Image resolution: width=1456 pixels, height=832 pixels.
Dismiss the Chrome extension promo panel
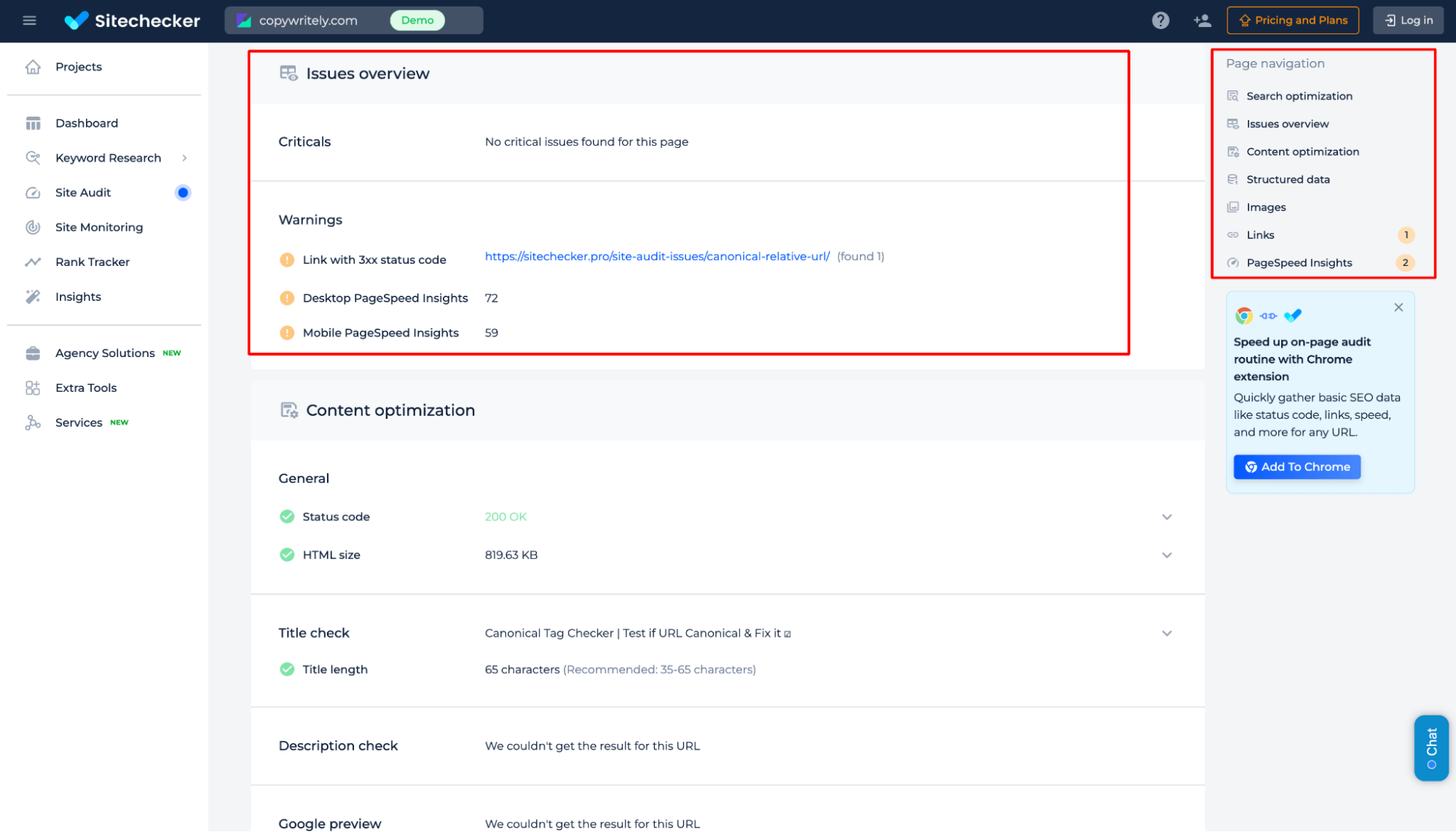tap(1398, 307)
